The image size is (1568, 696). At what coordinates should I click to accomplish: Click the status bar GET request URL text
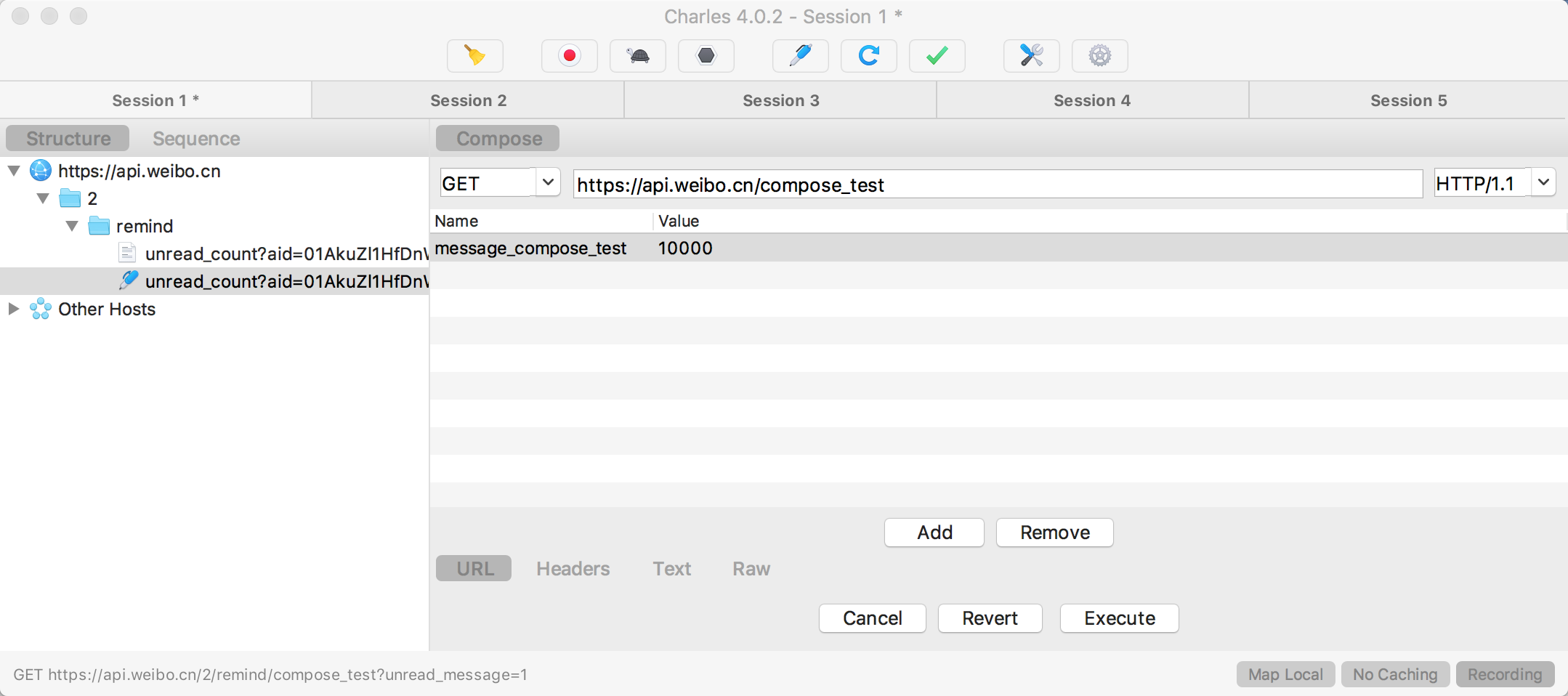point(270,674)
